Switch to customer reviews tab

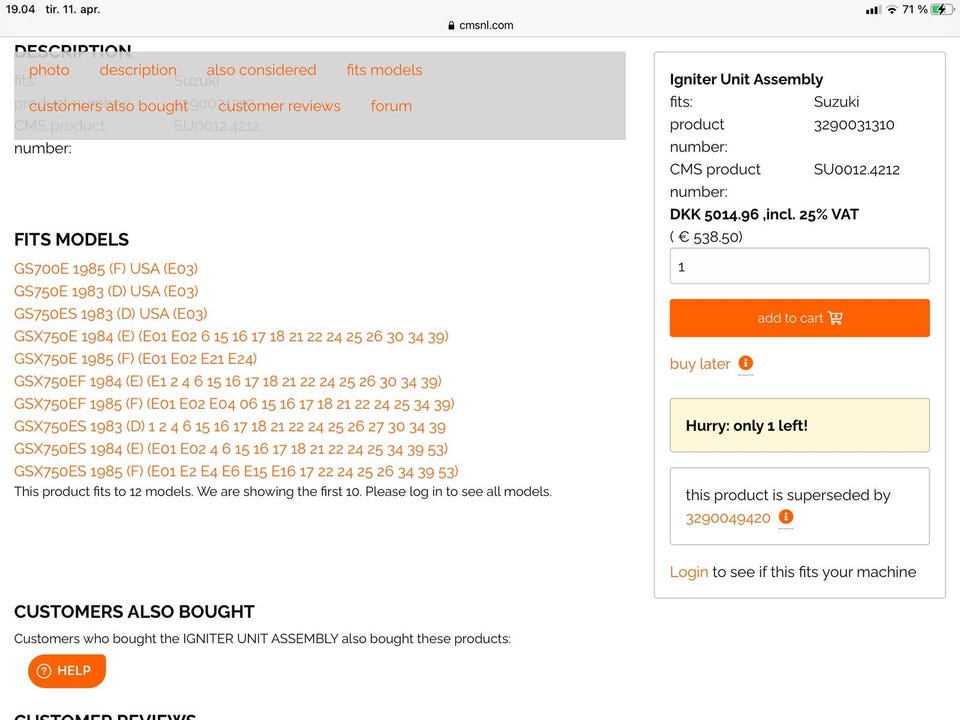279,106
